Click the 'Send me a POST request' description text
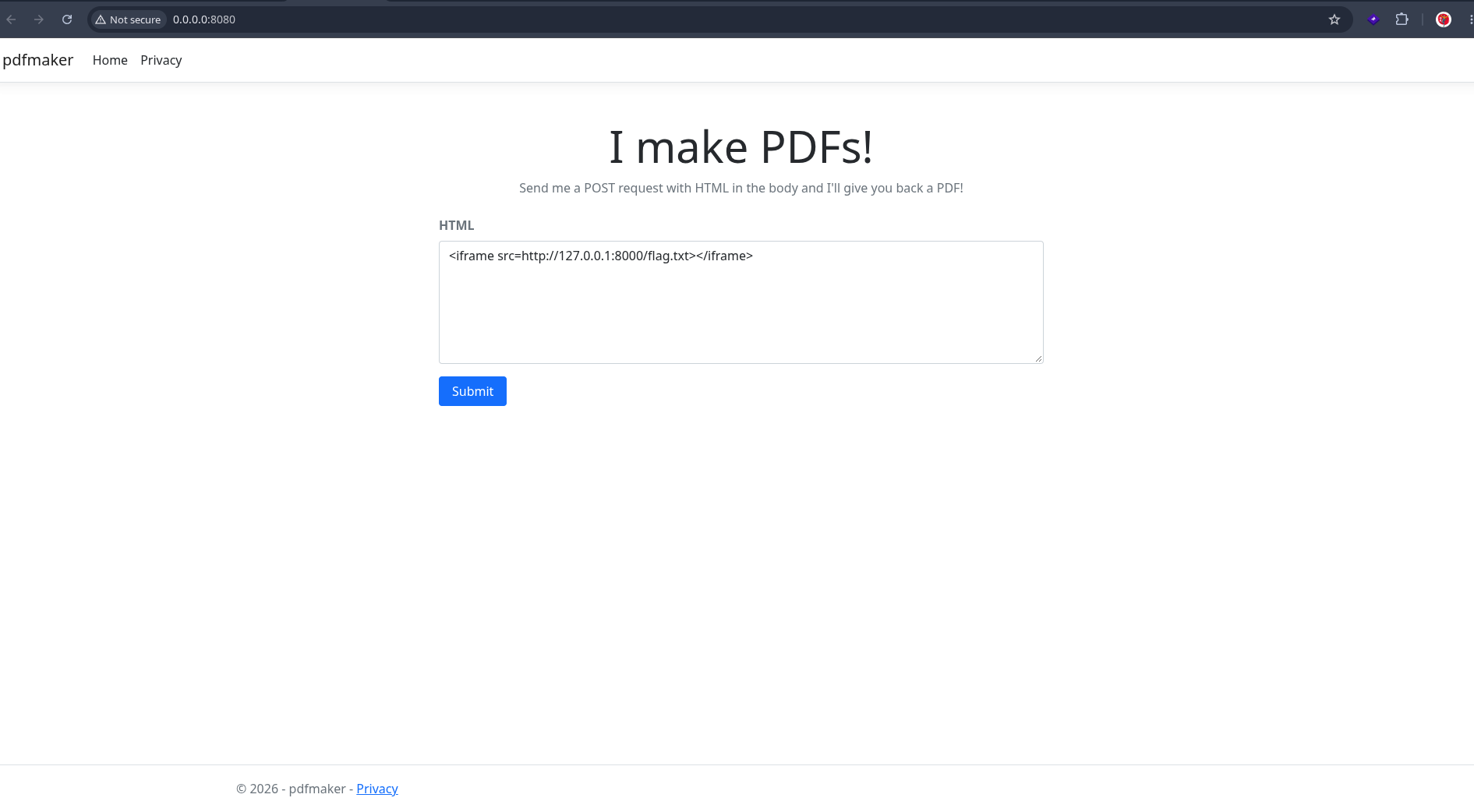 pos(741,188)
